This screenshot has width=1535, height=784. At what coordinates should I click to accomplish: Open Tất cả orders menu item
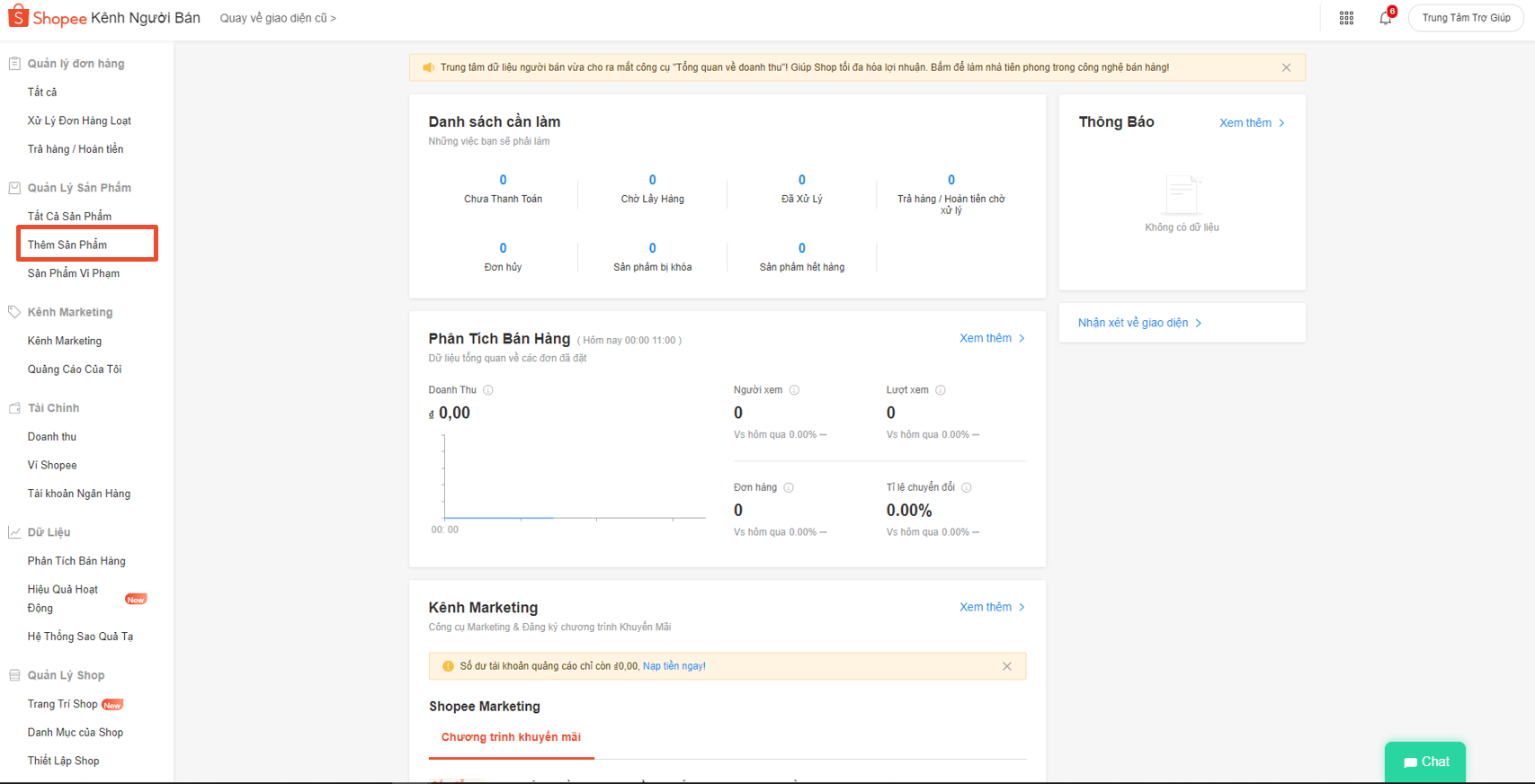click(42, 92)
